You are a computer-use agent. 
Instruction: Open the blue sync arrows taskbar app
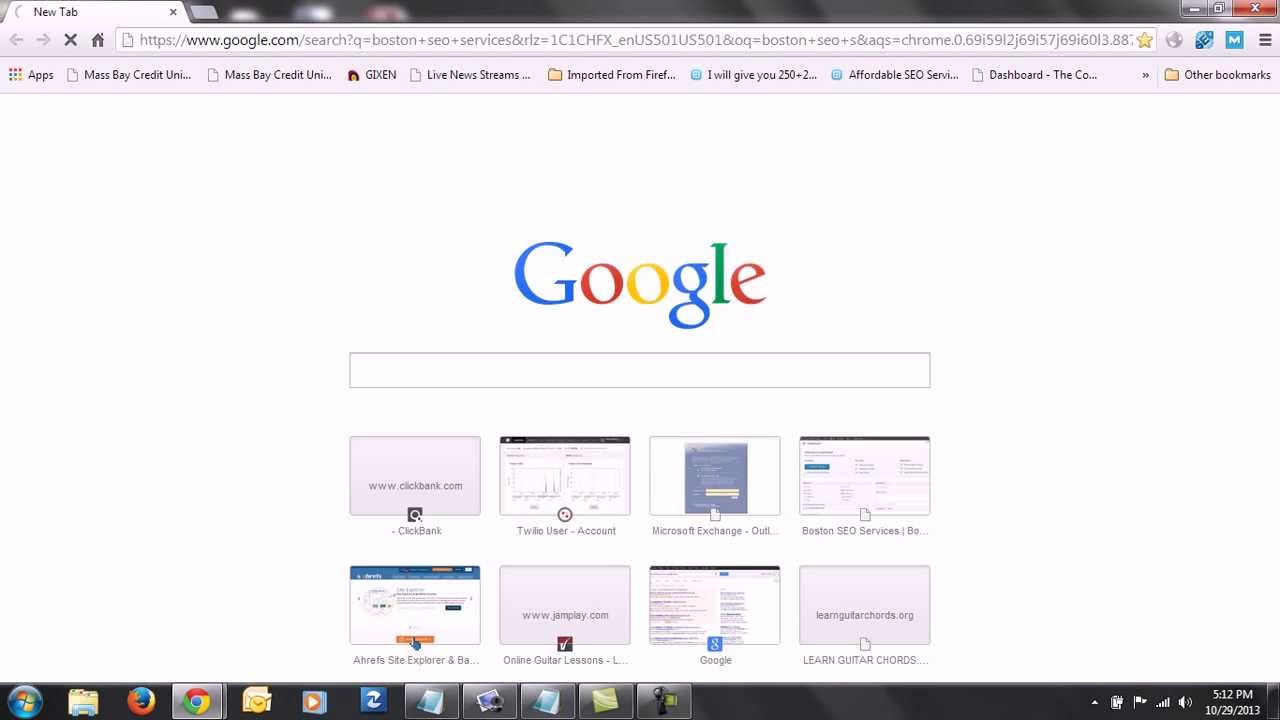(x=373, y=702)
